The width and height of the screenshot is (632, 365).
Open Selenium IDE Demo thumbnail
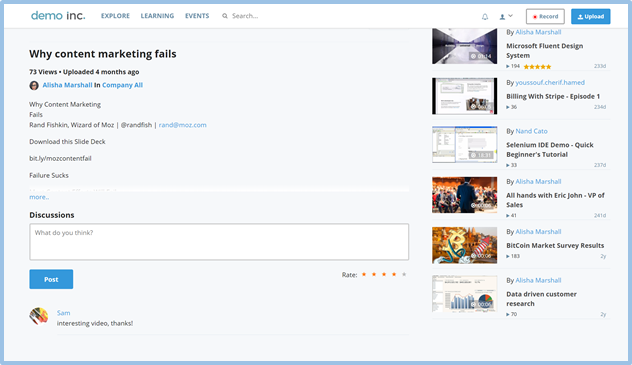tap(464, 144)
